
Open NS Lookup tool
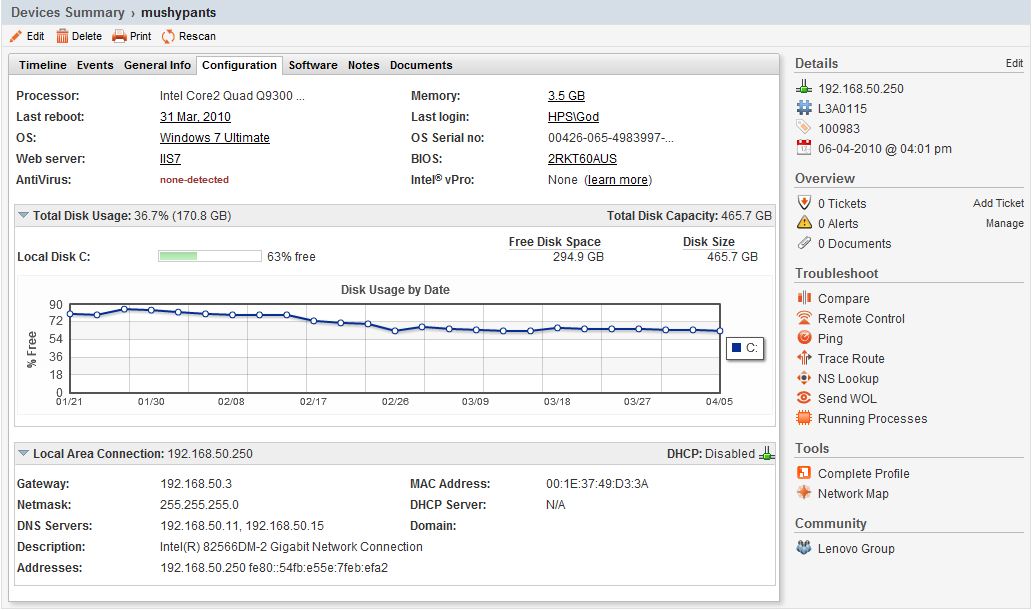tap(848, 378)
